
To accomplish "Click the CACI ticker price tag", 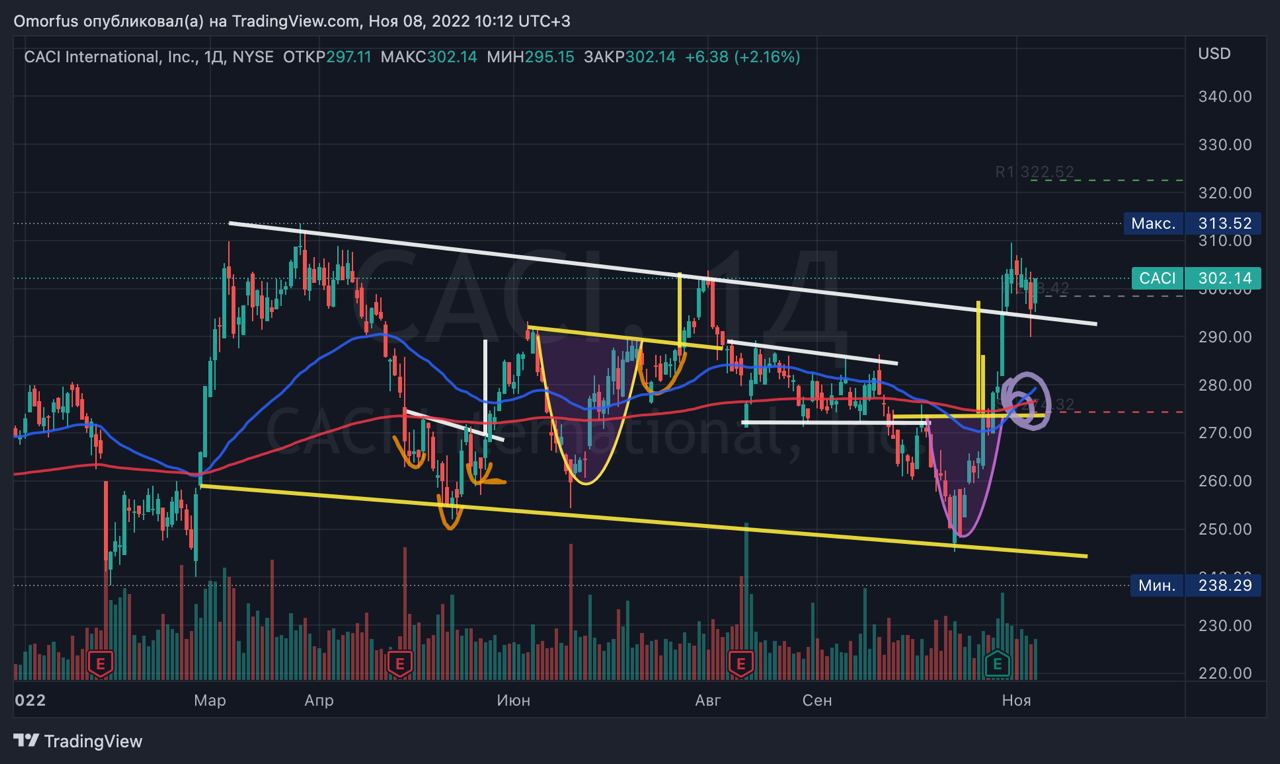I will point(1158,278).
